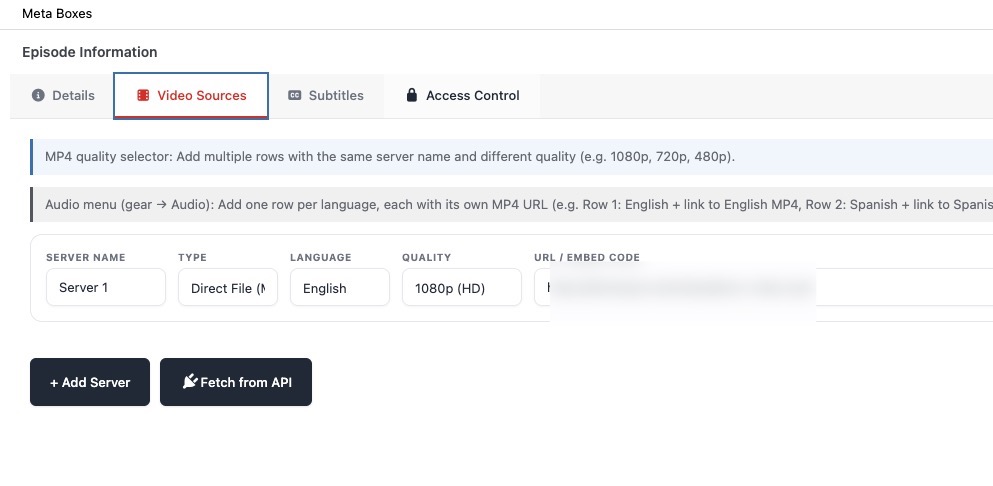Switch to the Details tab label
Screen dimensions: 993x486
[x=73, y=96]
